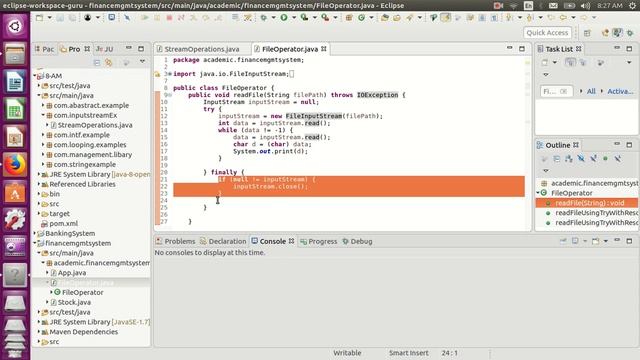This screenshot has height=360, width=640.
Task: Click the External Tools run icon
Action: [x=325, y=18]
